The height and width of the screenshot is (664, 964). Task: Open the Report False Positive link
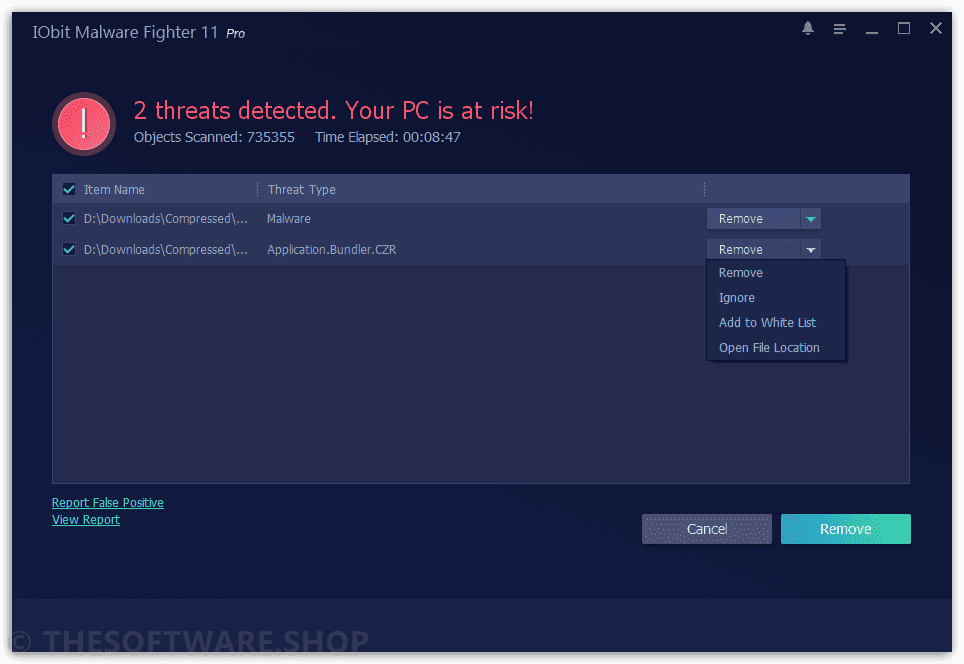(x=108, y=503)
